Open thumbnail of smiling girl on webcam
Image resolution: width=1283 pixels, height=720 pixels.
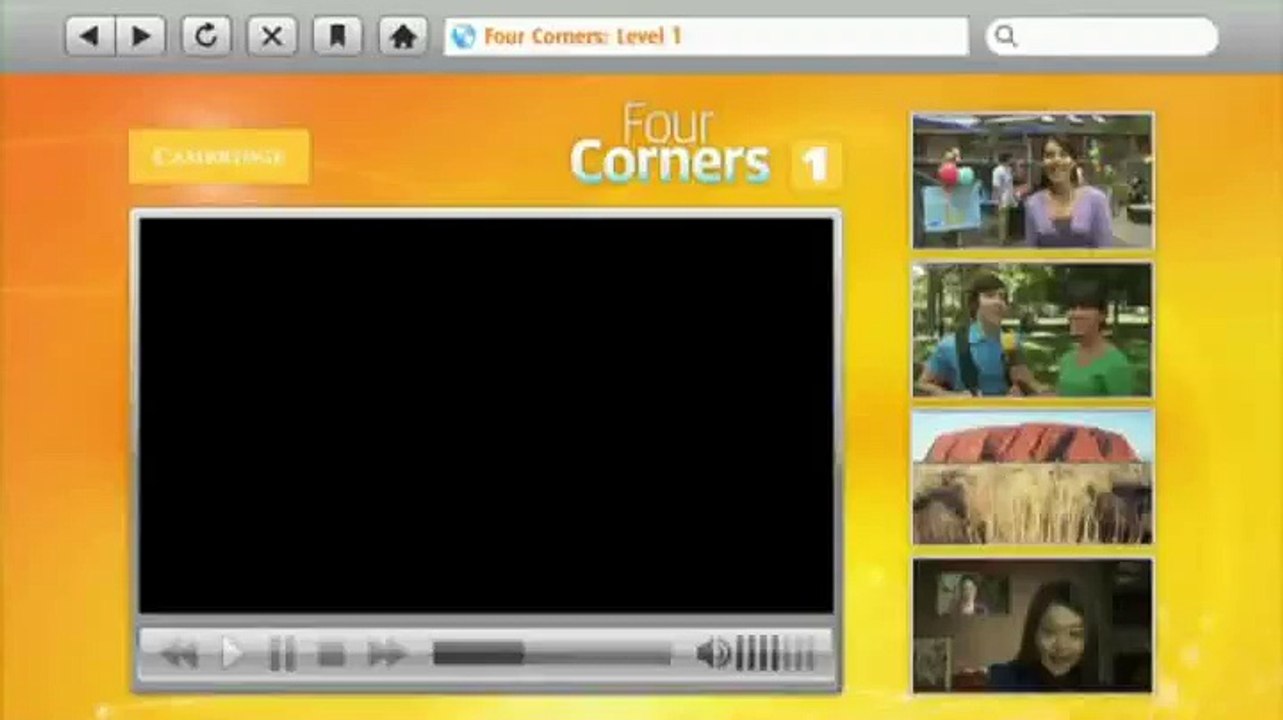(x=1032, y=625)
